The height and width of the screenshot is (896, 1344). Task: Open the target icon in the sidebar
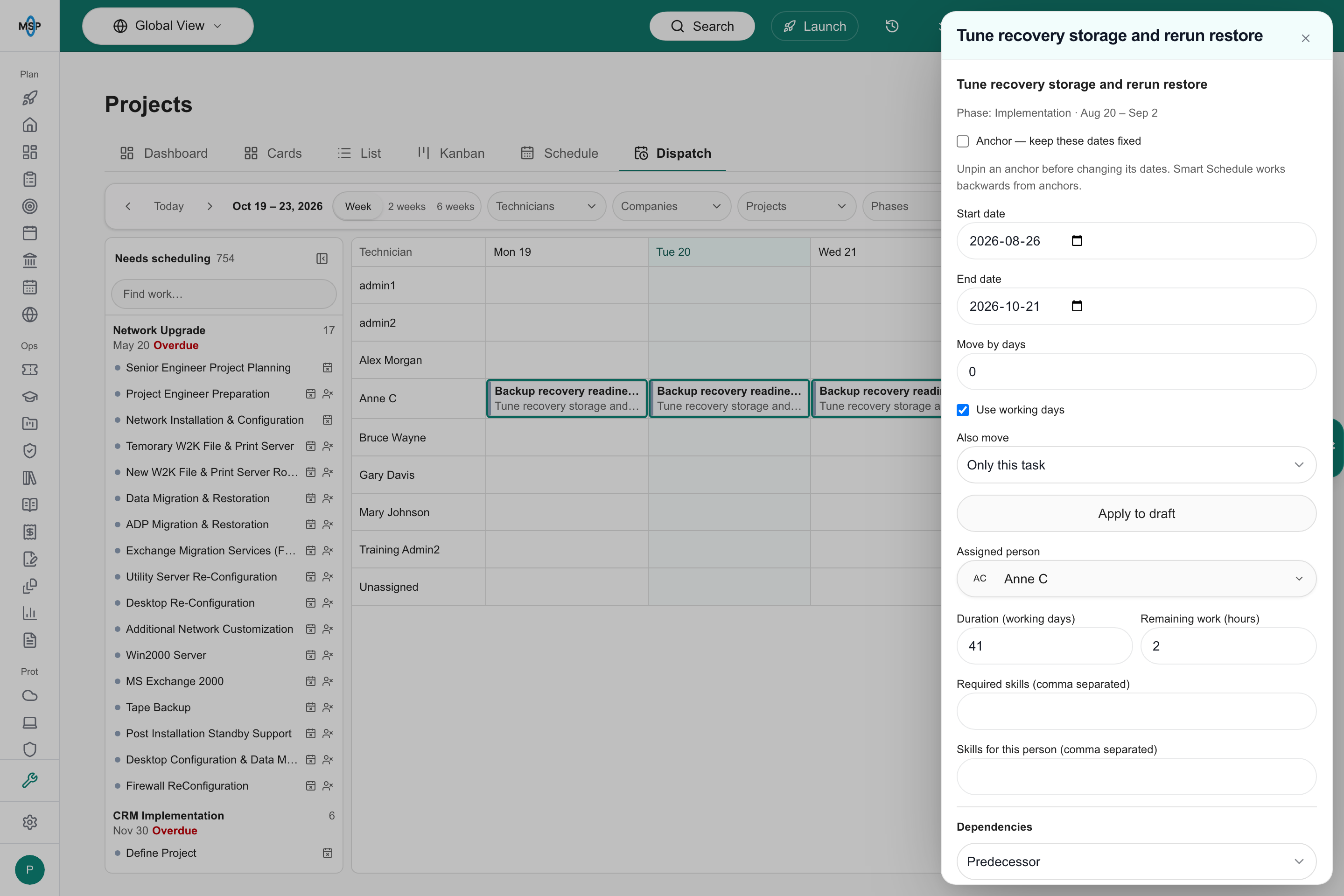coord(30,206)
